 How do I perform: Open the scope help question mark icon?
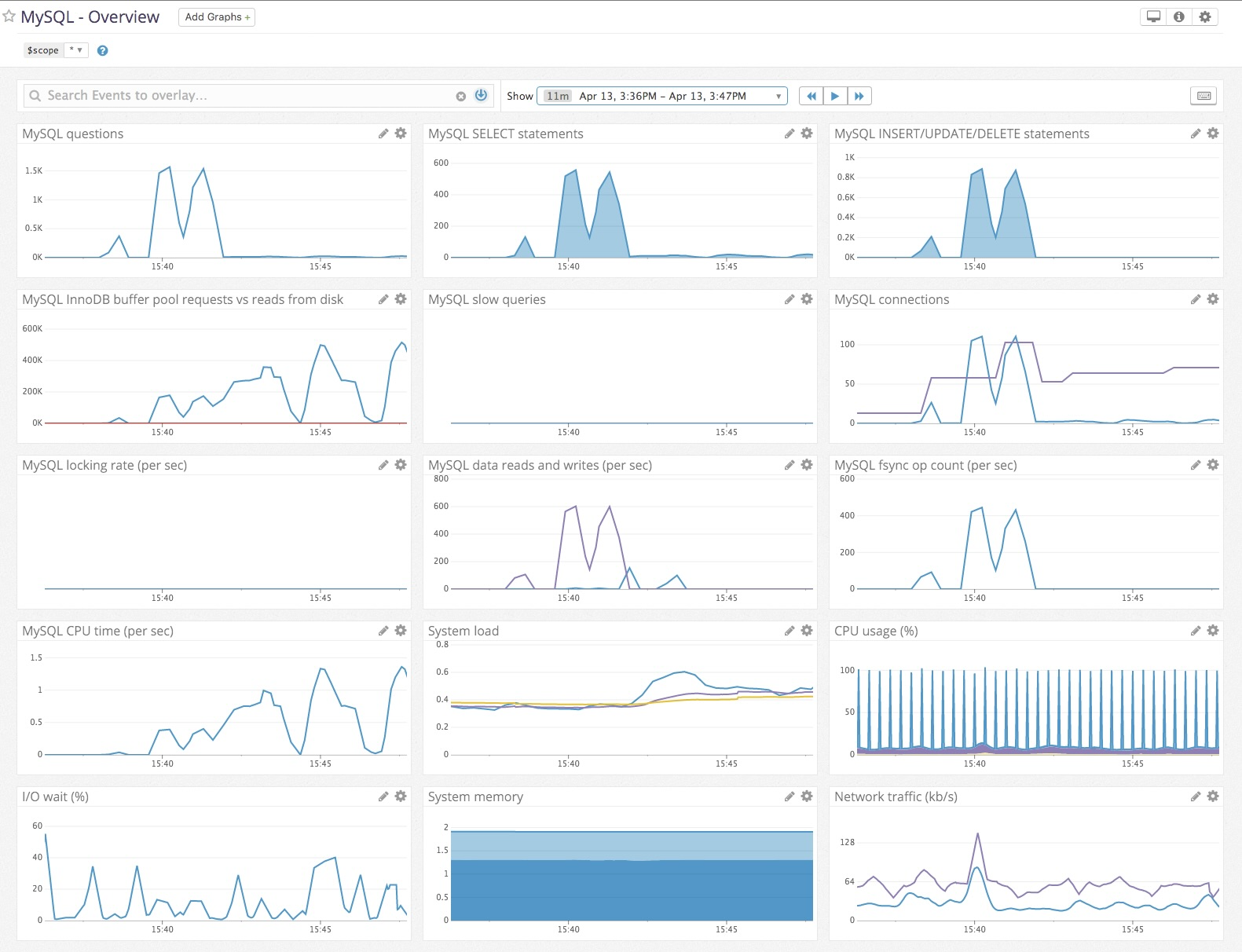pyautogui.click(x=102, y=50)
